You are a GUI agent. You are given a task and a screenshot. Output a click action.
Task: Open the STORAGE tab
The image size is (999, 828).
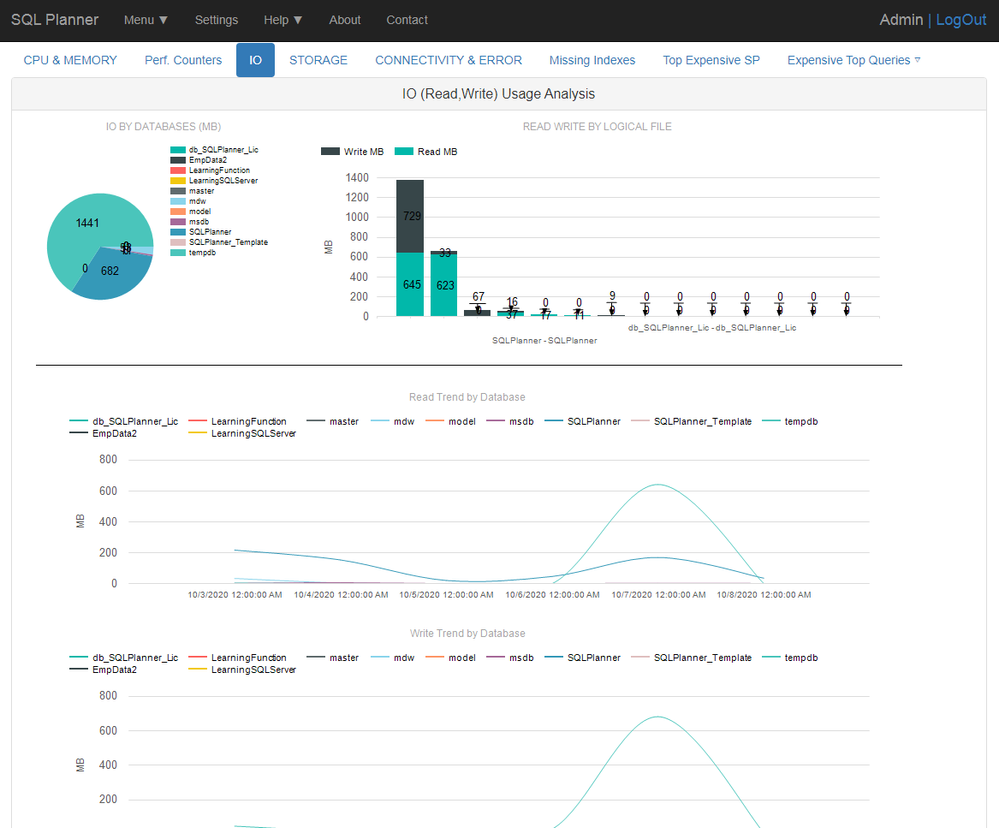[318, 60]
